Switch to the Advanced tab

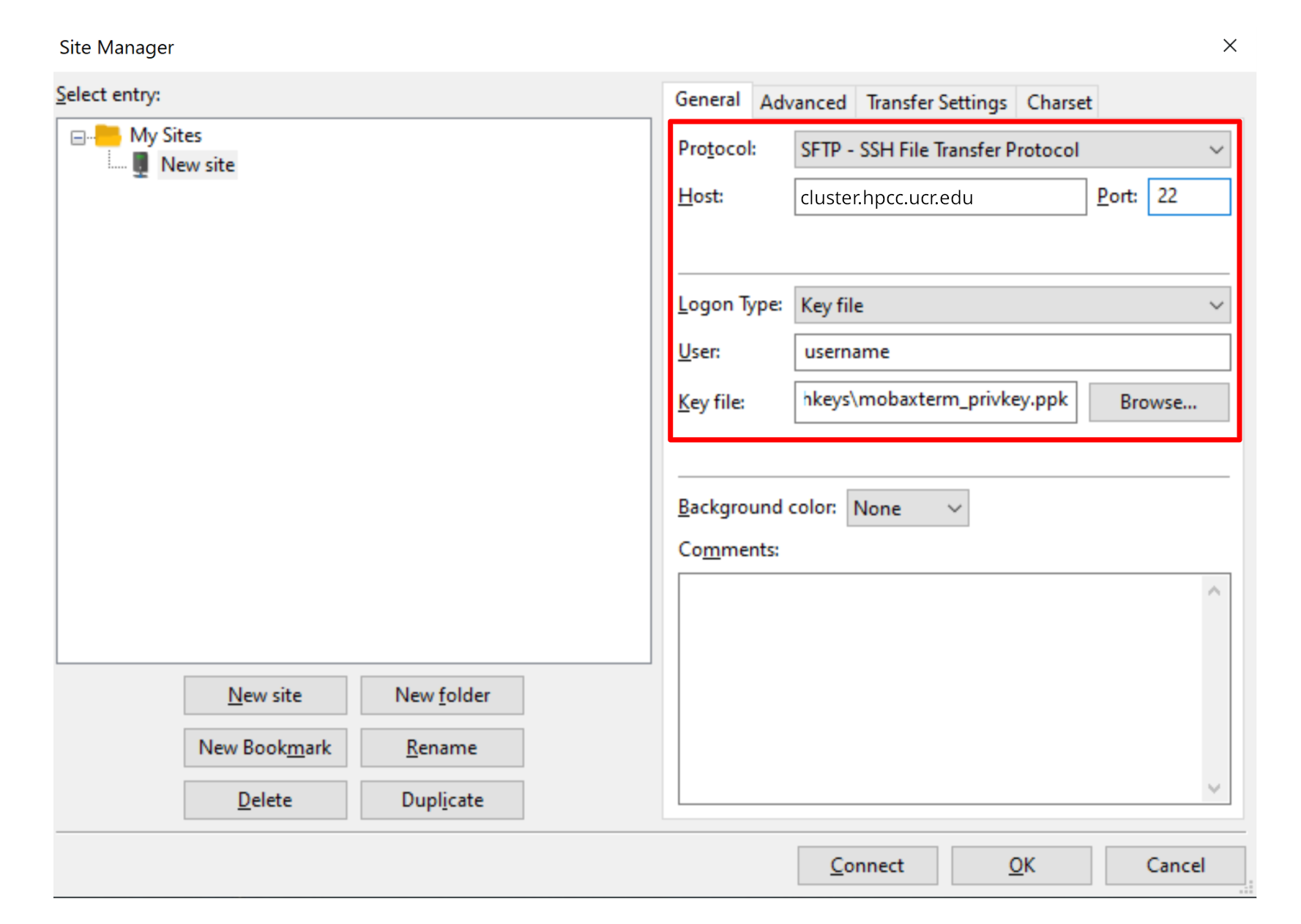803,102
